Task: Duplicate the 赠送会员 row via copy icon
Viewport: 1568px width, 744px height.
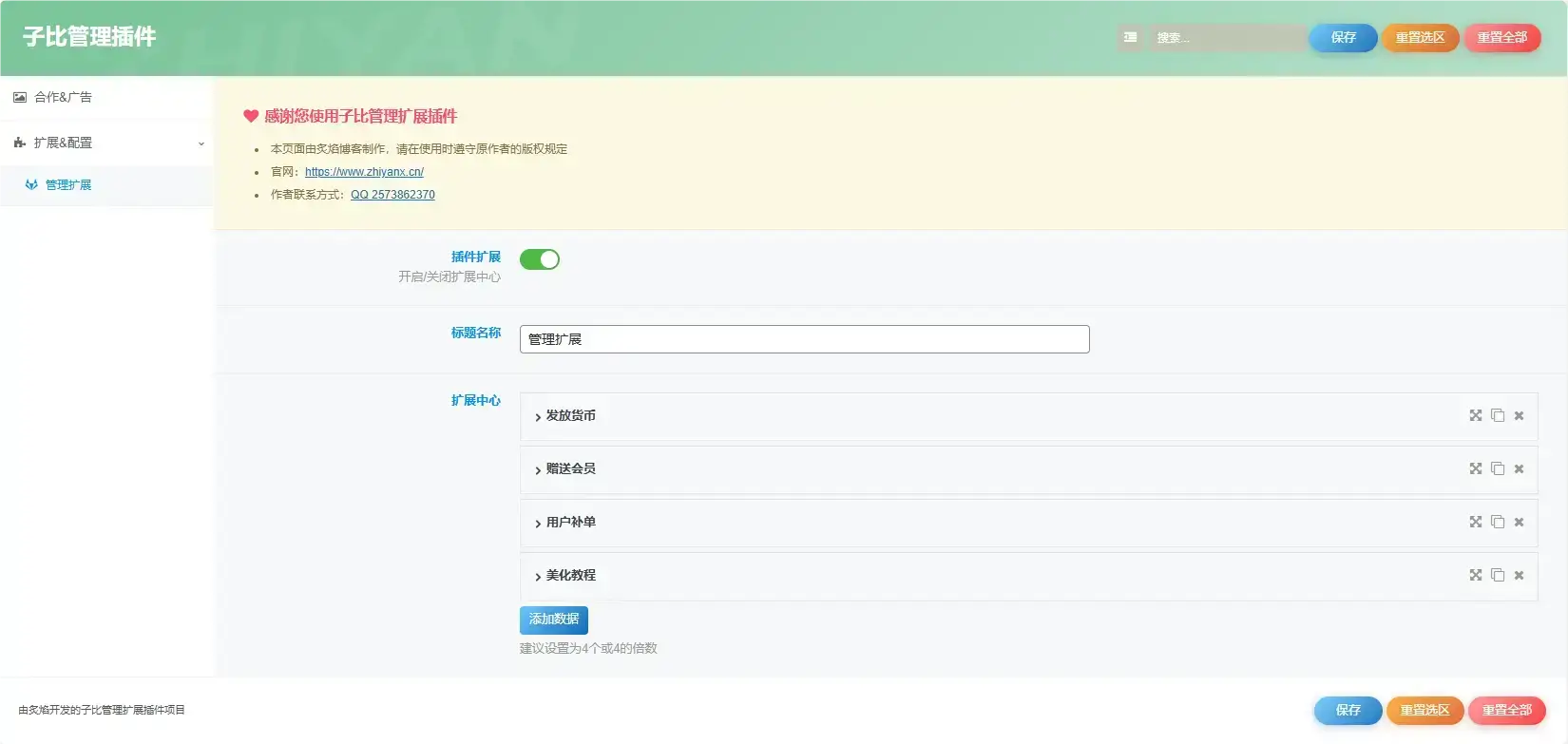Action: tap(1498, 468)
